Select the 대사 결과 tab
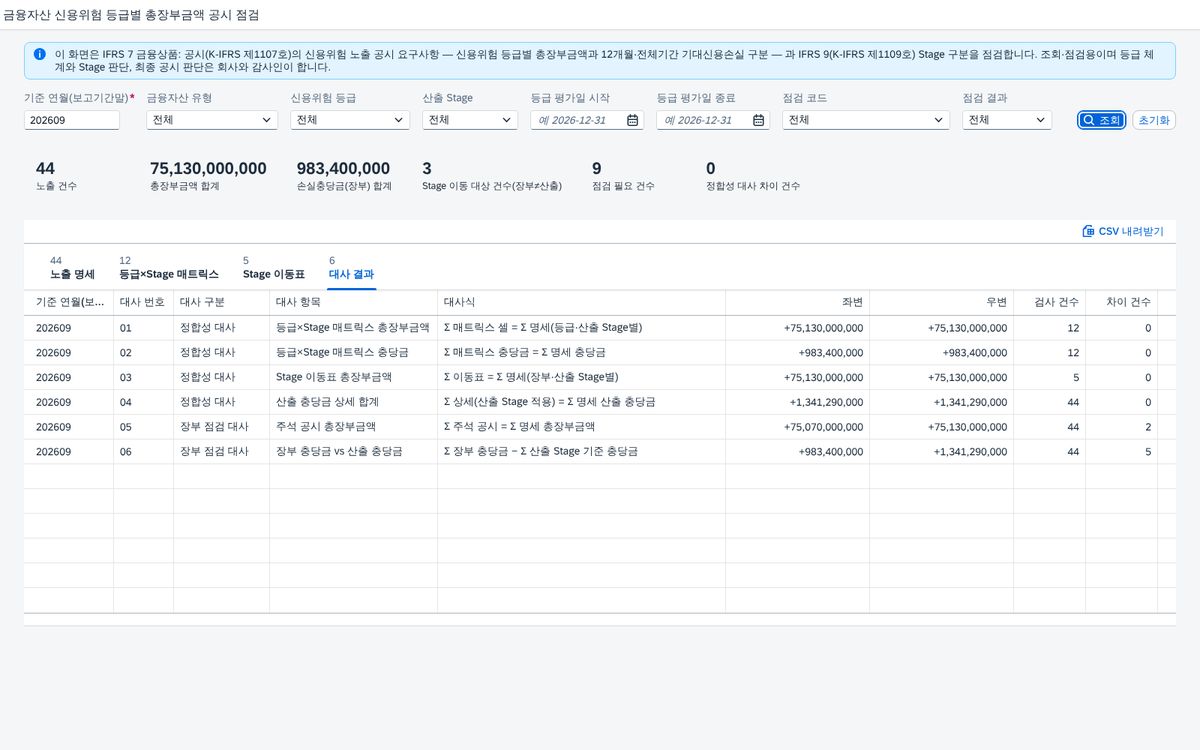The width and height of the screenshot is (1200, 750). [x=351, y=268]
